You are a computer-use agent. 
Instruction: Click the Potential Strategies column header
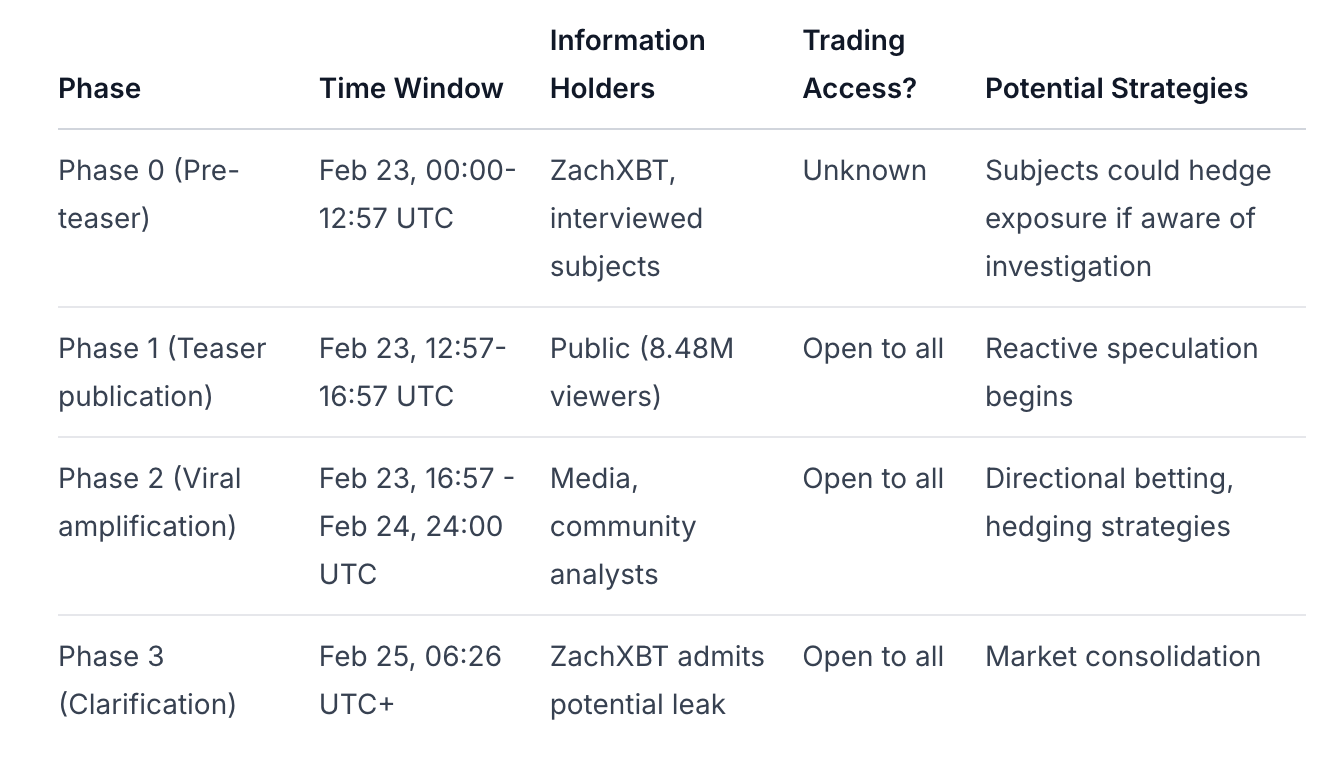point(1116,88)
